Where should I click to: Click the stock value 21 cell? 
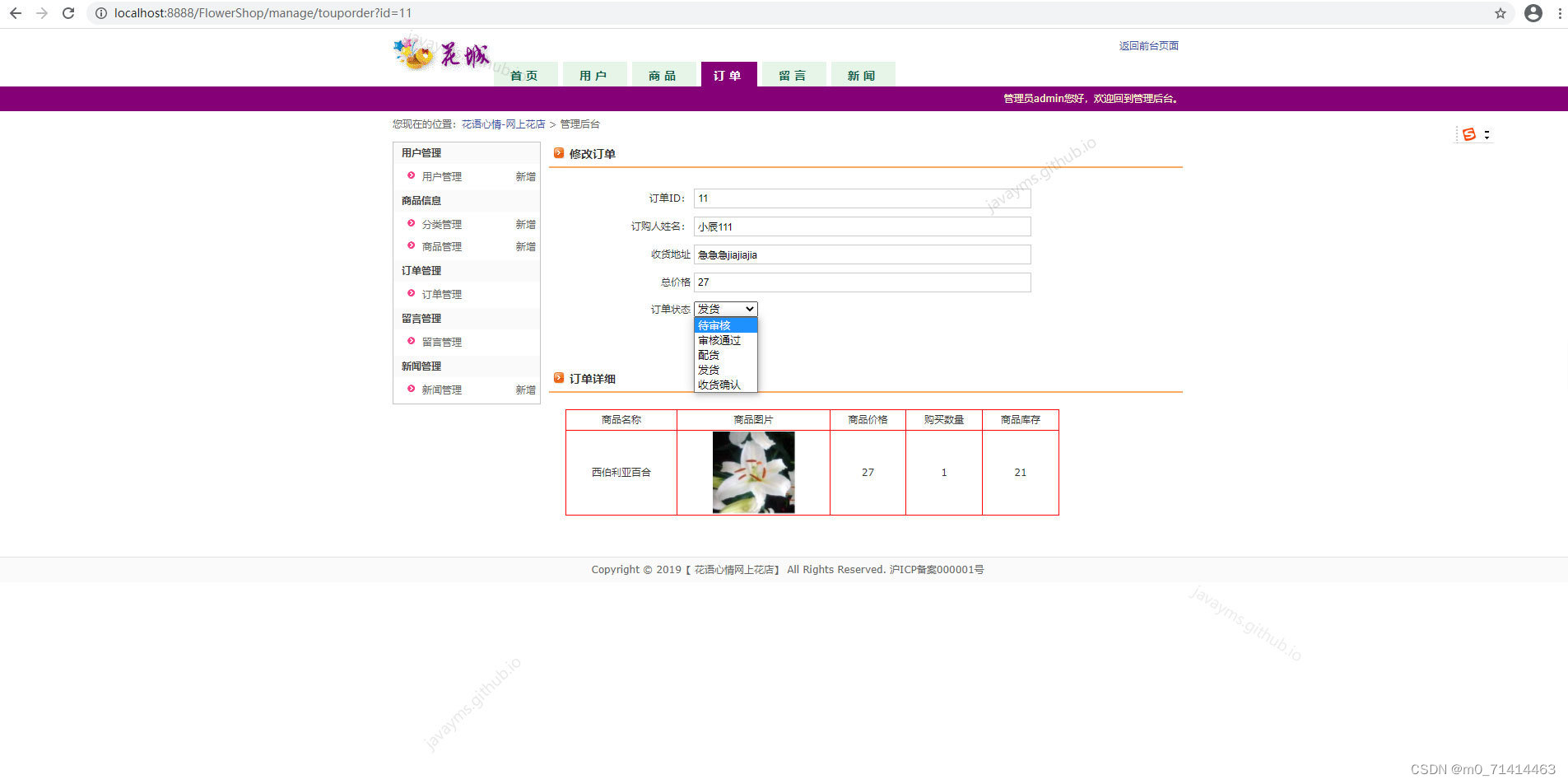click(x=1021, y=473)
